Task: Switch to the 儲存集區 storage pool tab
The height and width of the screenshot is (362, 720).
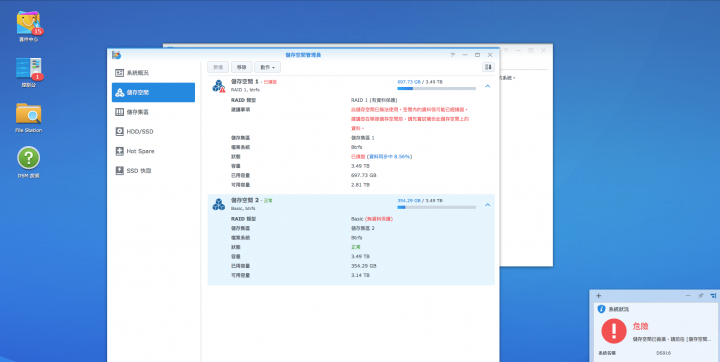Action: tap(153, 112)
